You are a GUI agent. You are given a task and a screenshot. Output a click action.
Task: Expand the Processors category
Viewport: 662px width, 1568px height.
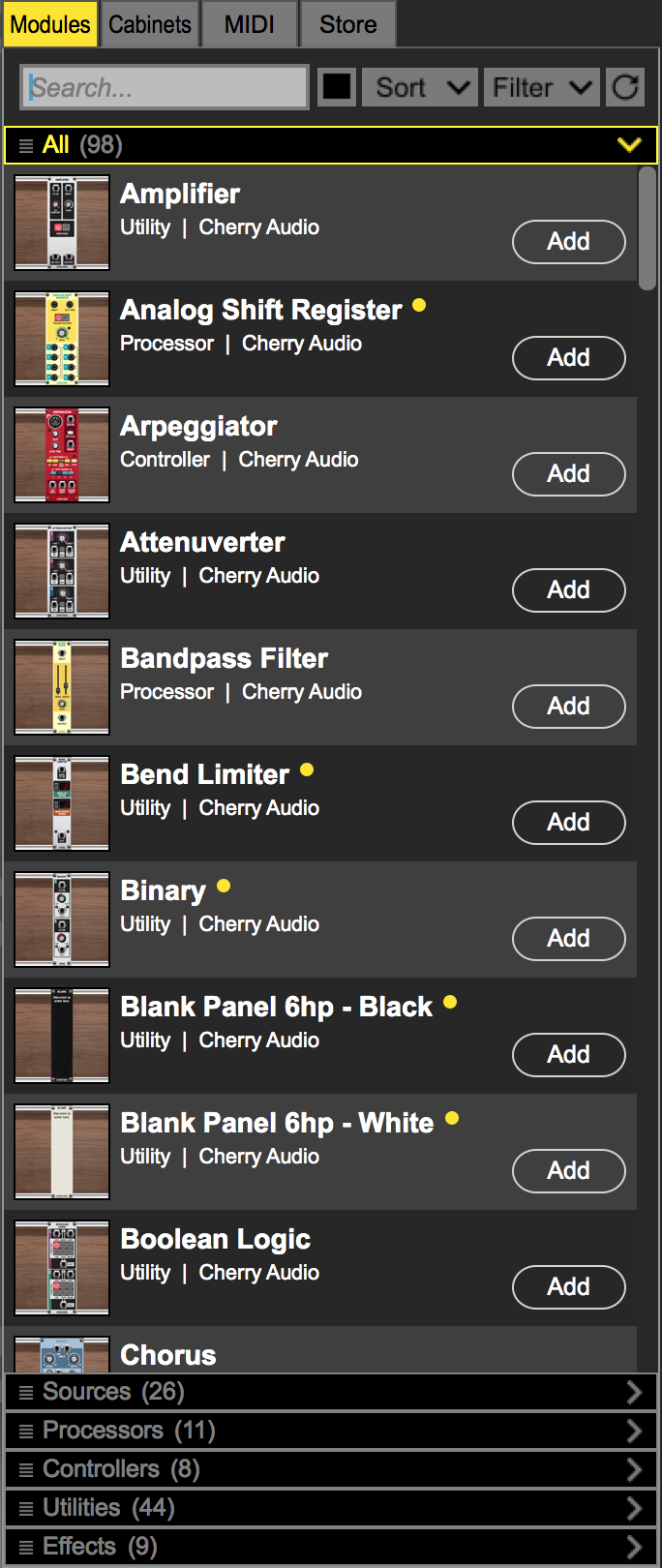point(634,1431)
